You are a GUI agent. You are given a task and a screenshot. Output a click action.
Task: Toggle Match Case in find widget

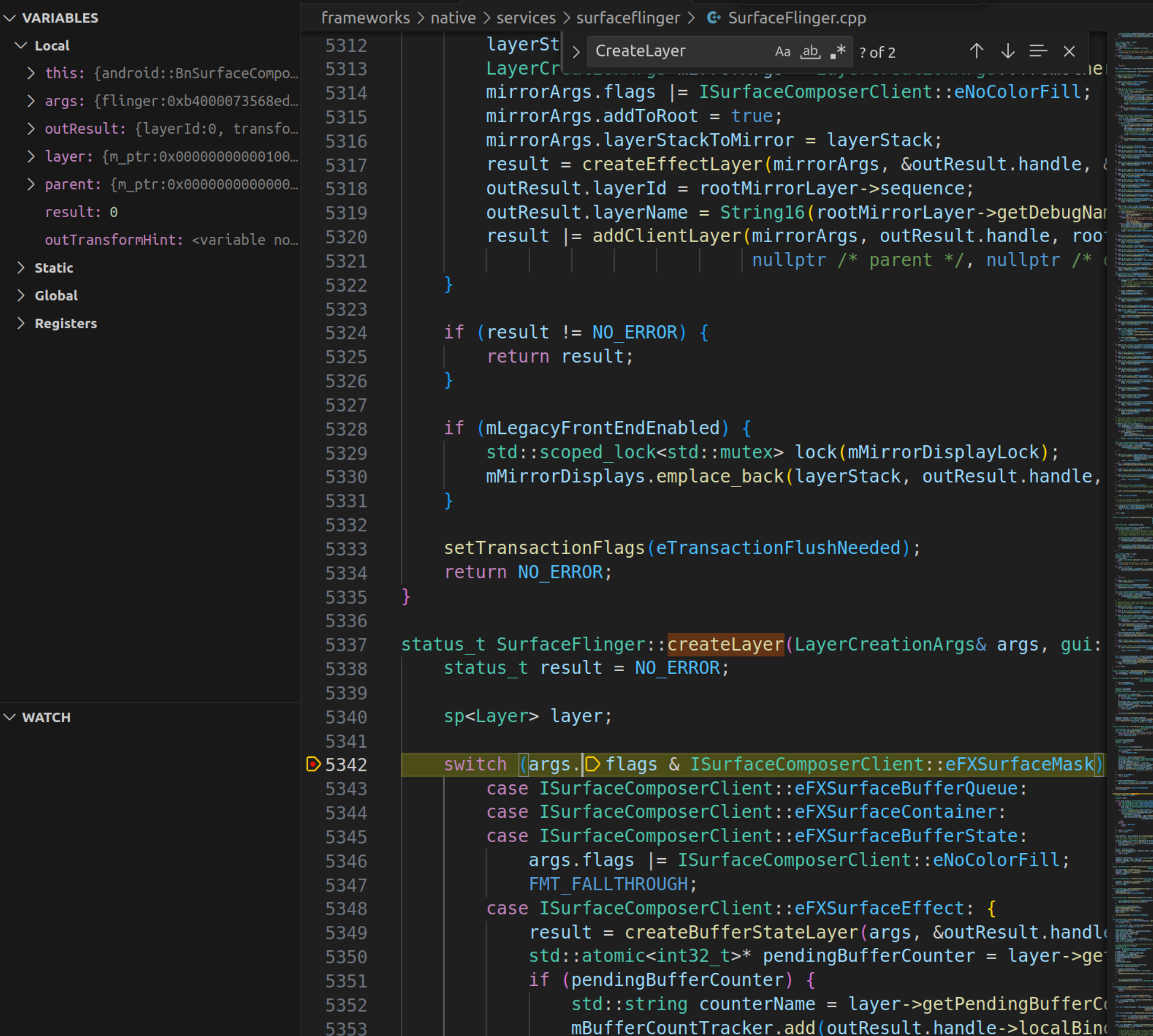(782, 52)
